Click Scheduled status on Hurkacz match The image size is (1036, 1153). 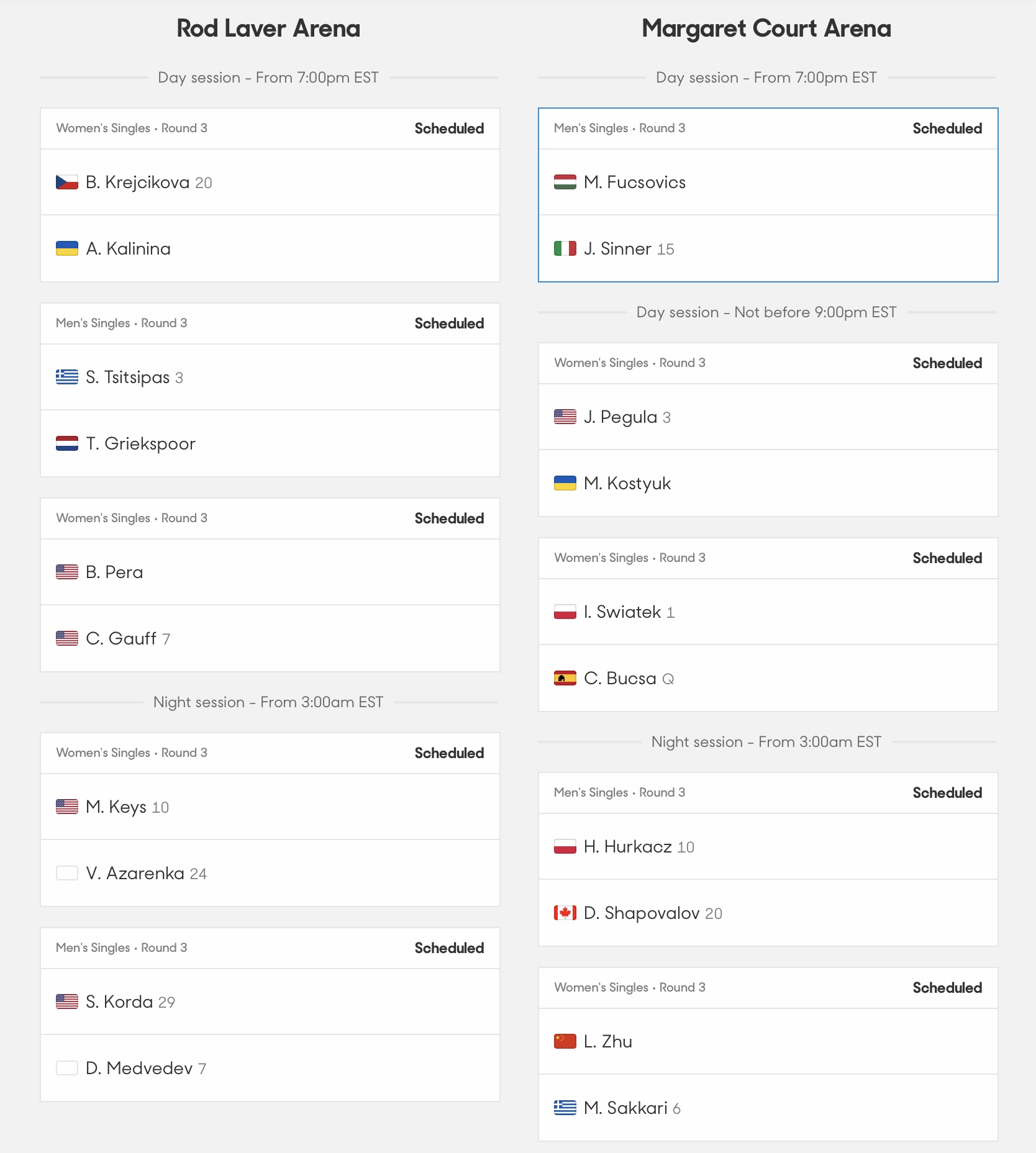tap(947, 793)
